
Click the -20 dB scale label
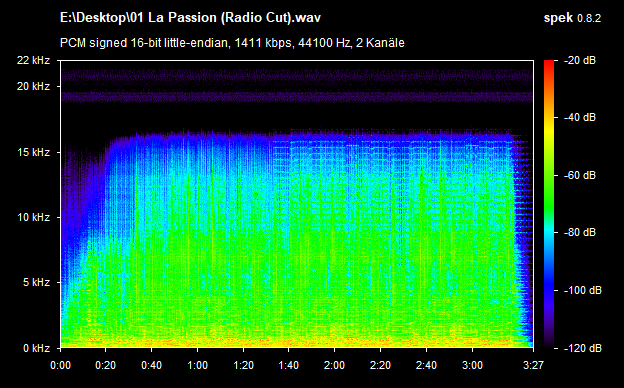579,60
